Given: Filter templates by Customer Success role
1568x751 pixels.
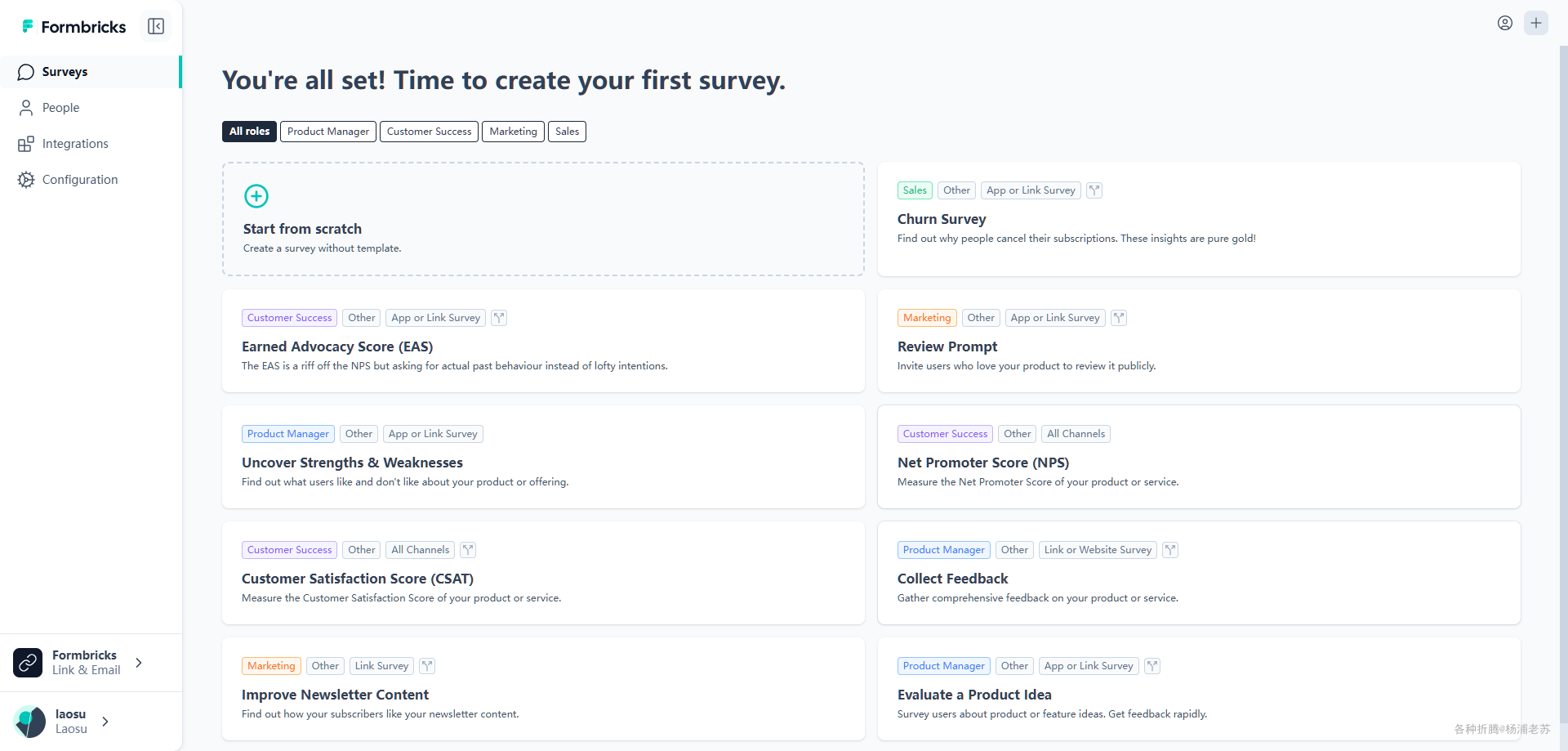Looking at the screenshot, I should click(429, 132).
